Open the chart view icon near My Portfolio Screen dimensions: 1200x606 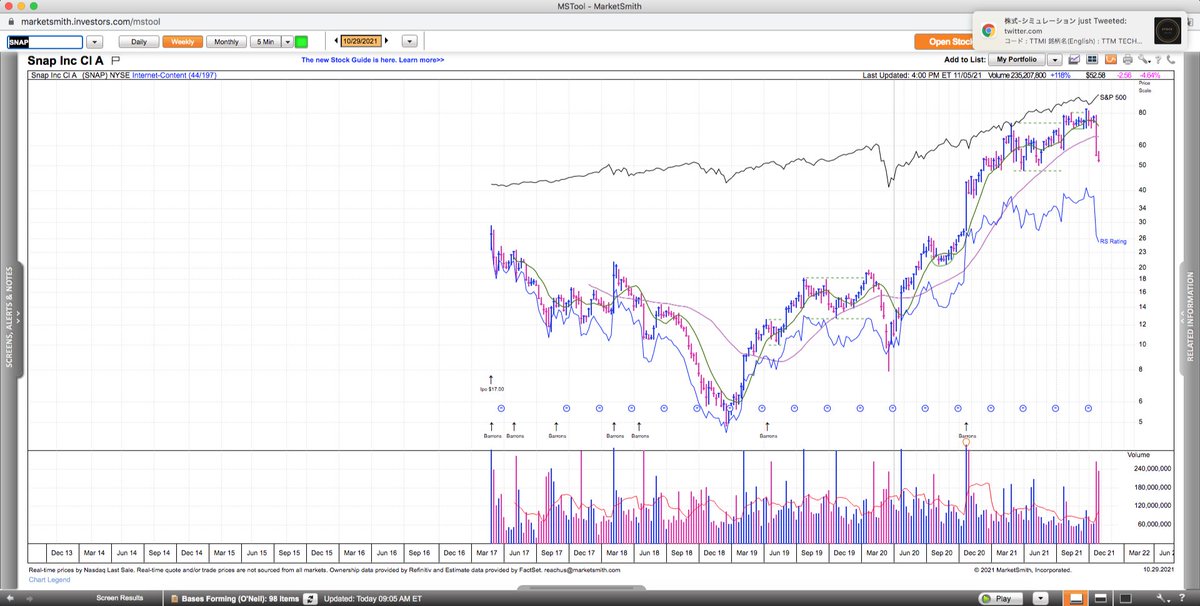(1074, 60)
